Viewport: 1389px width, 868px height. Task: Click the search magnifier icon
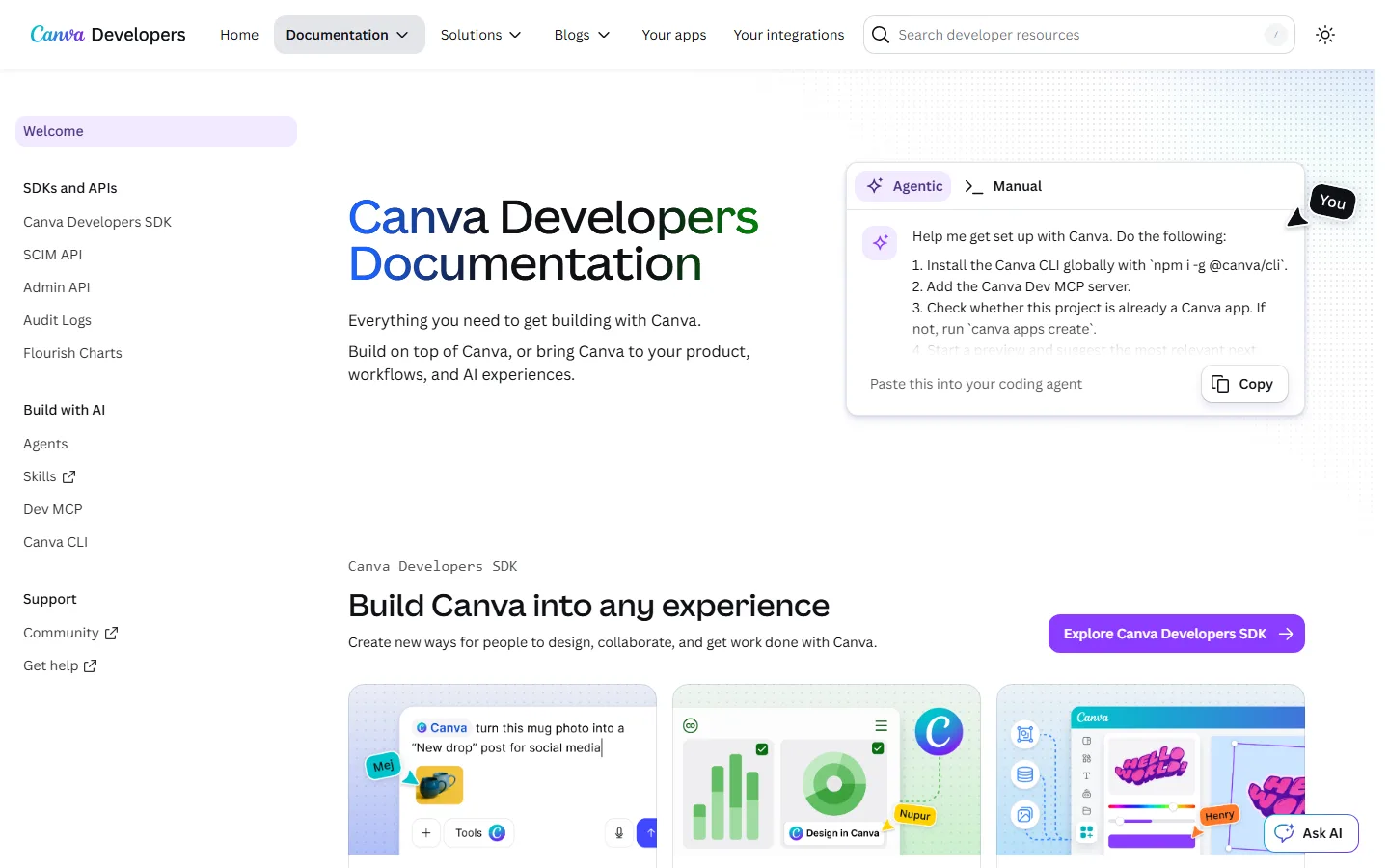point(881,35)
